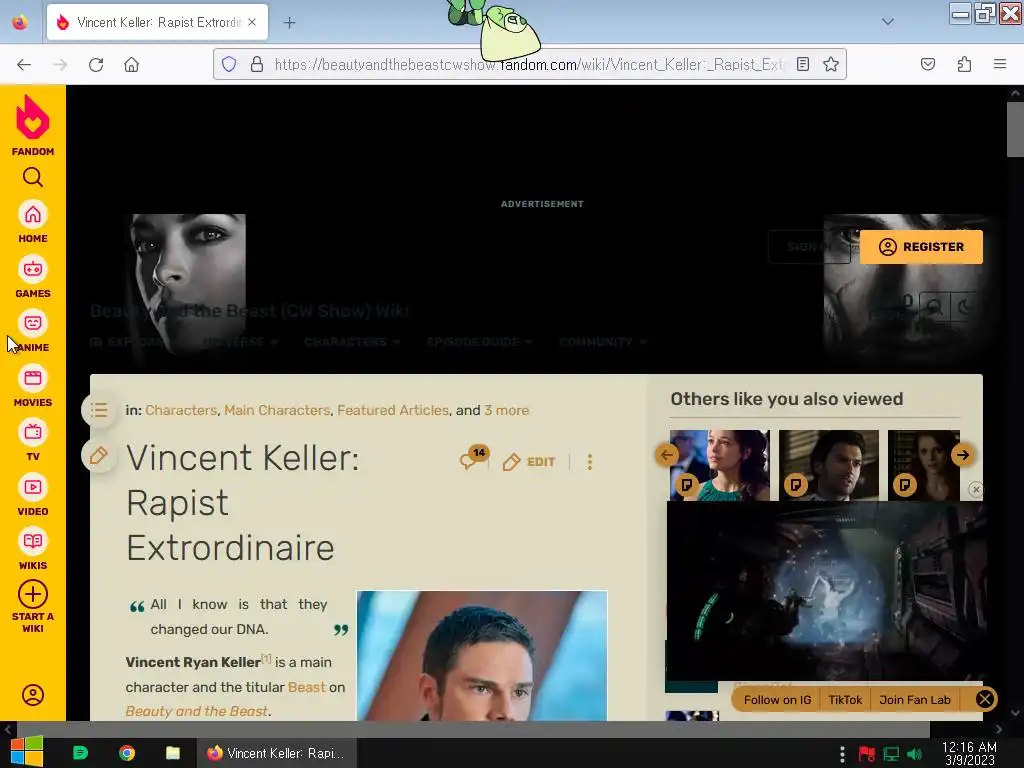Expand the 3 more categories

coord(506,410)
